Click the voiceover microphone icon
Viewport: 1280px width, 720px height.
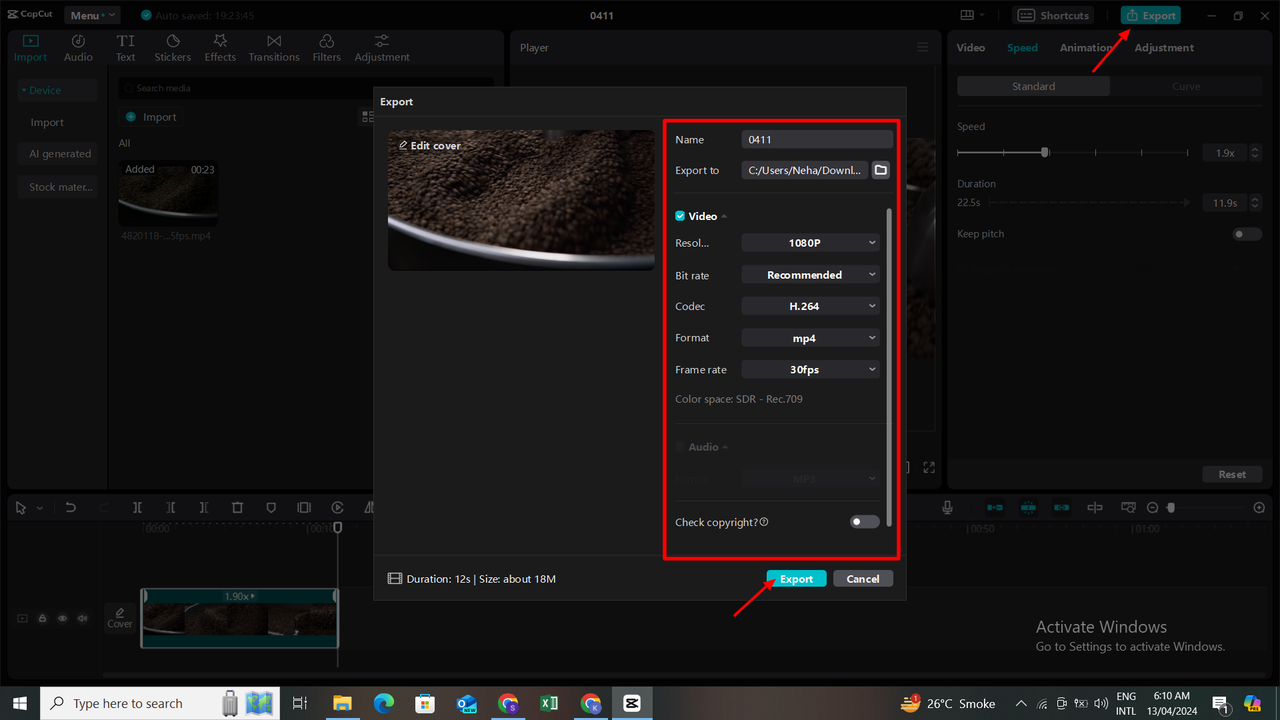click(946, 507)
